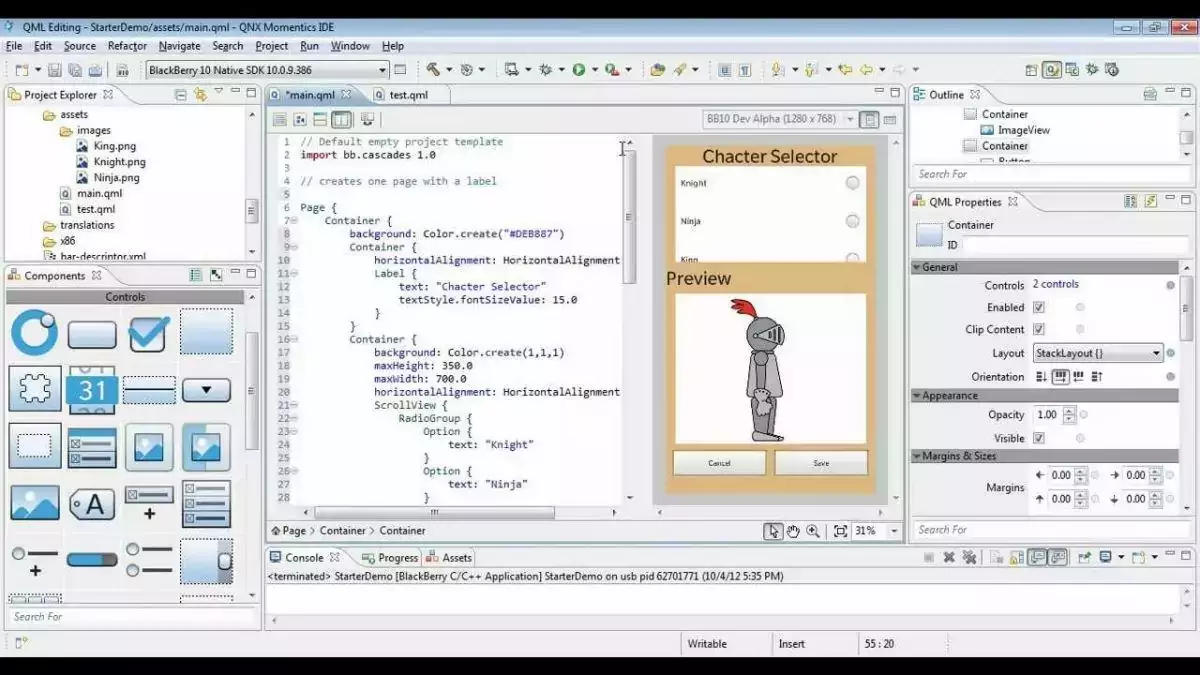Click the zoom magnifier tool in preview
The width and height of the screenshot is (1200, 675).
[x=813, y=531]
